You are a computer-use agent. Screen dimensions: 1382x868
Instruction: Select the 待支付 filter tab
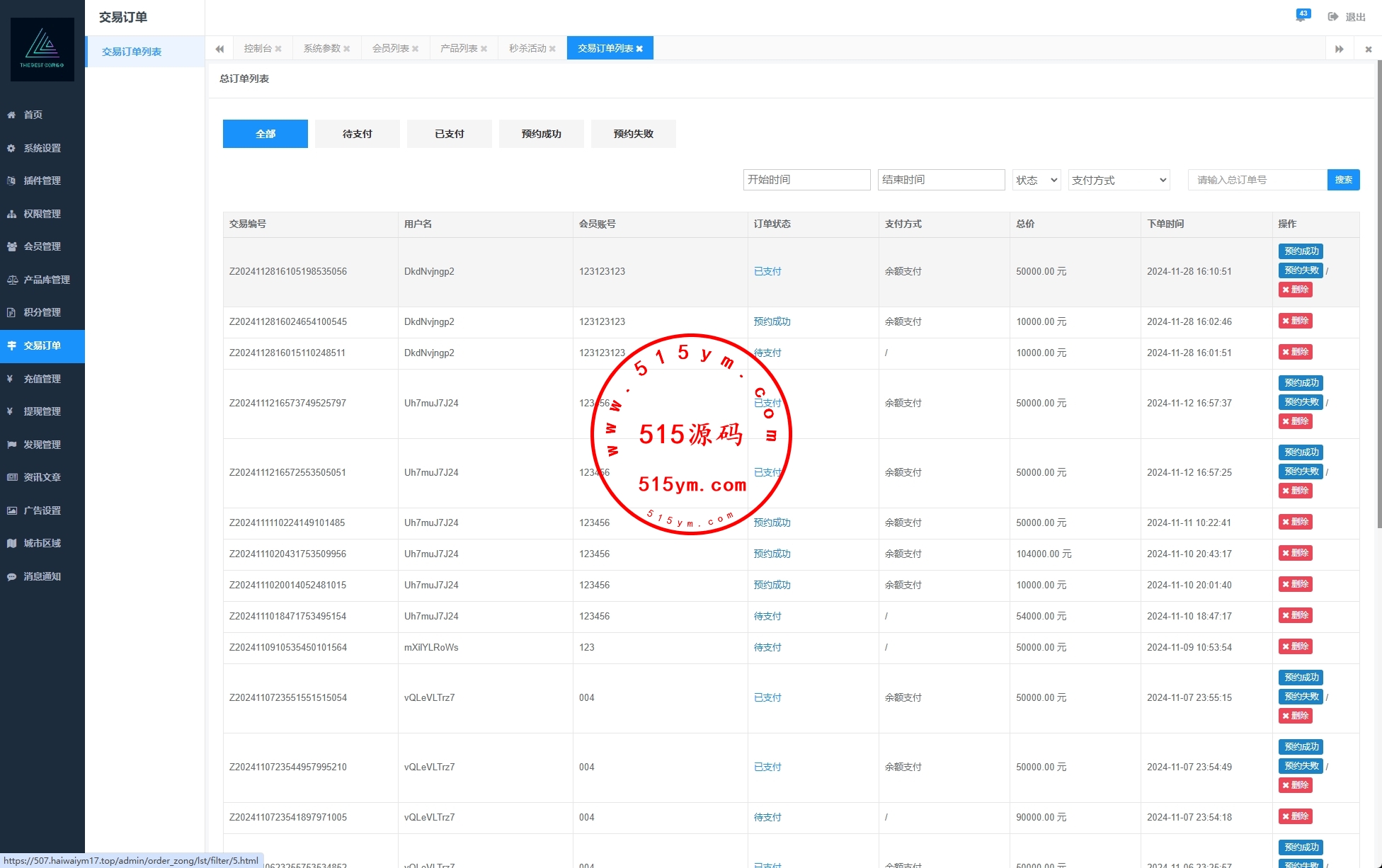(x=357, y=134)
